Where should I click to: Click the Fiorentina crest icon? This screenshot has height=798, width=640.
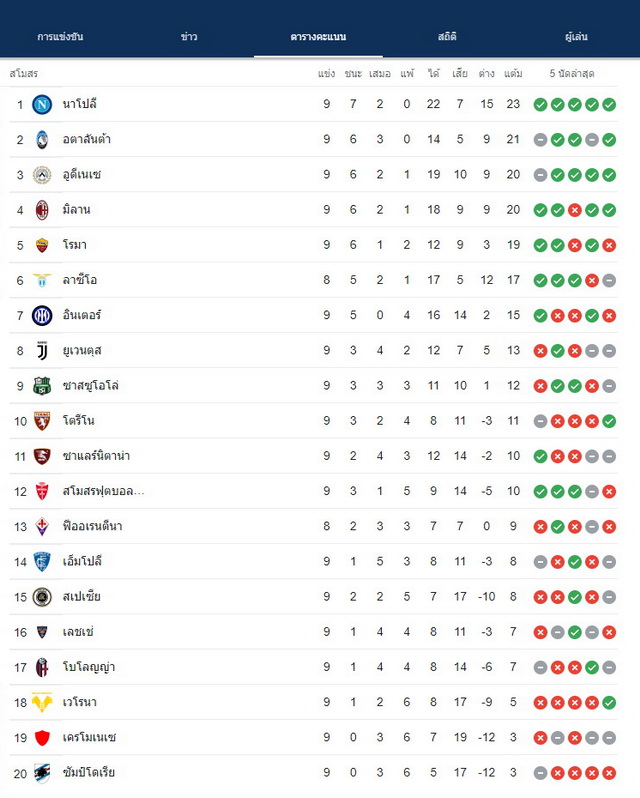click(42, 526)
